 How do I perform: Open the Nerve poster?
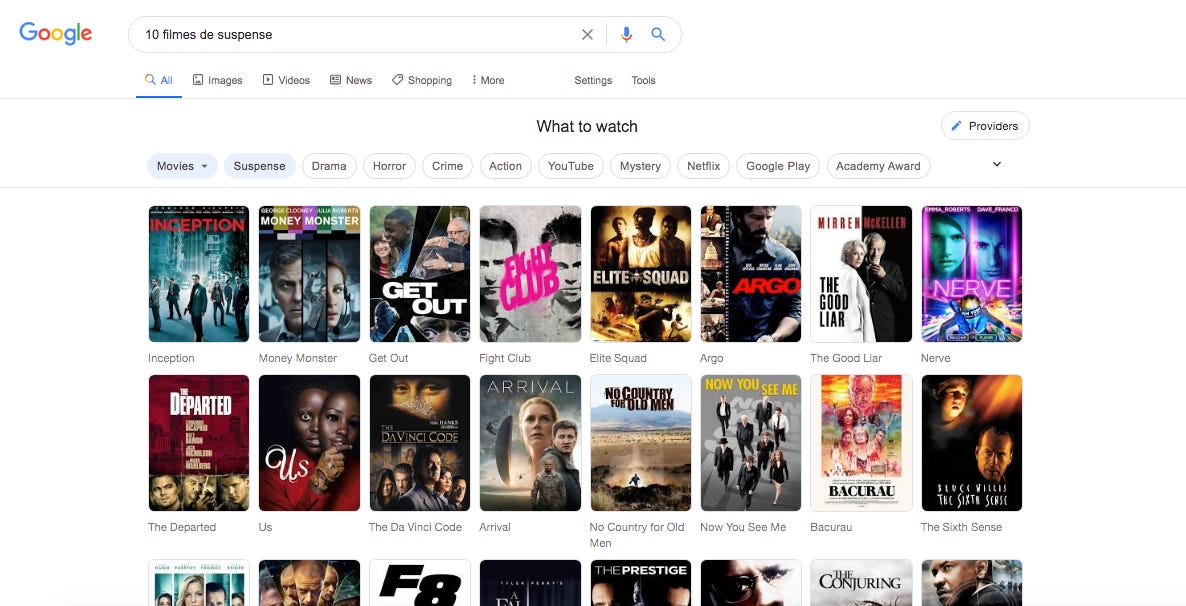972,274
